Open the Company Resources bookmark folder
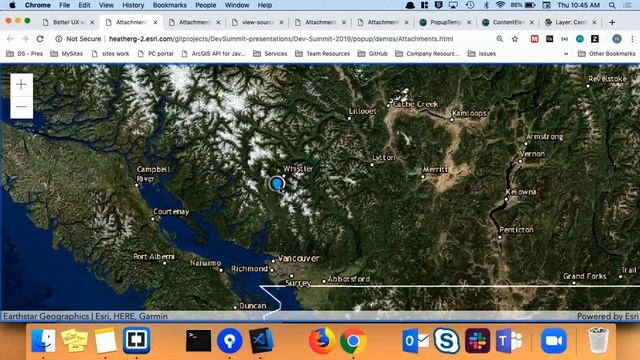 [427, 53]
